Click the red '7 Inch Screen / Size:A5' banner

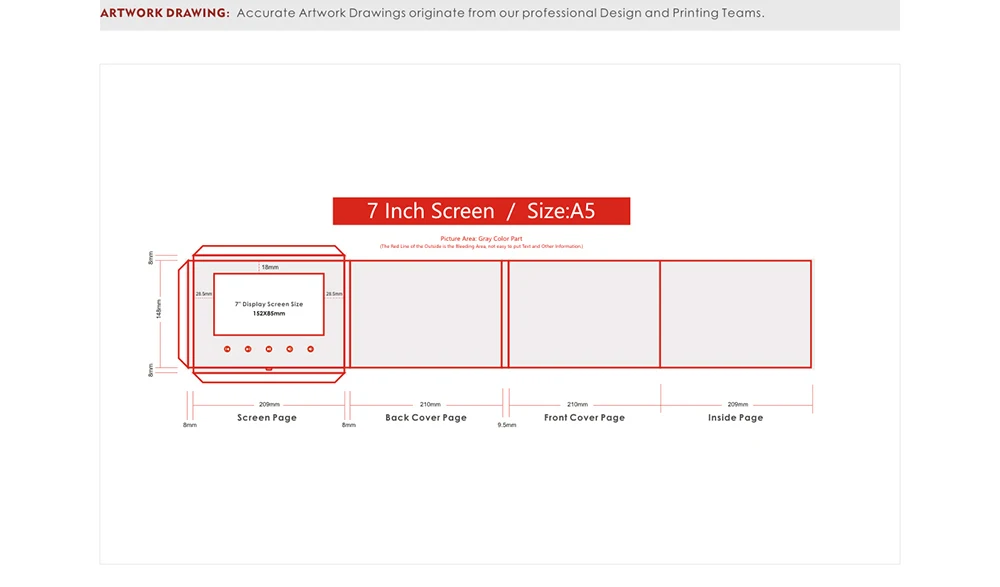click(482, 211)
